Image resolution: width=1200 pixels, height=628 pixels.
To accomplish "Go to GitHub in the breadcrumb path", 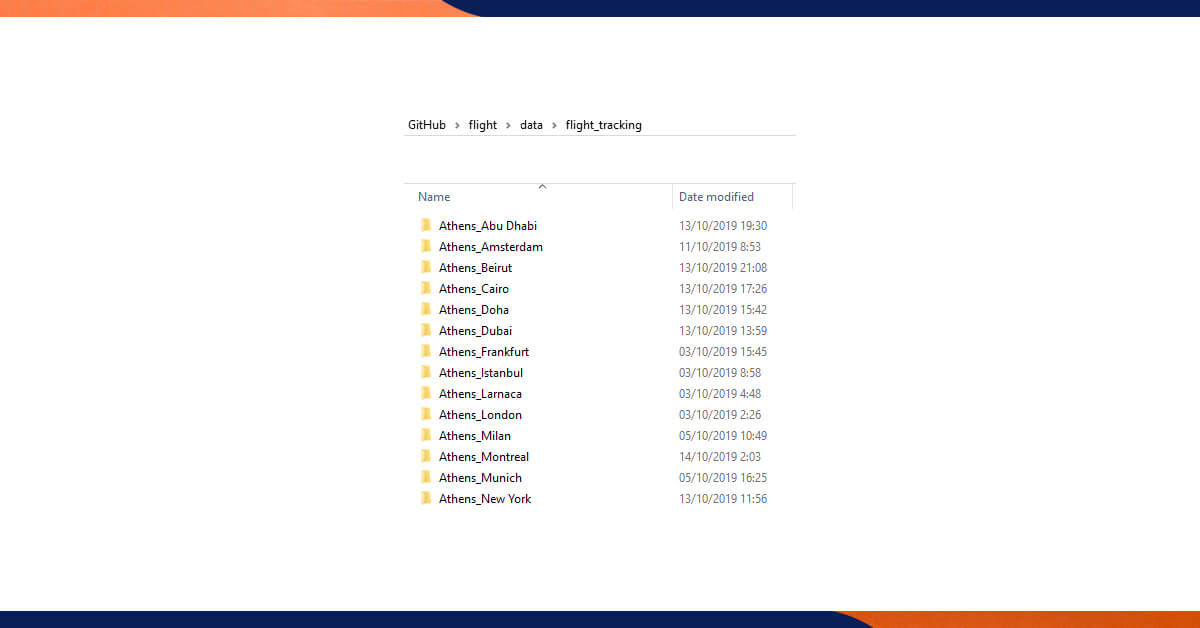I will (427, 125).
